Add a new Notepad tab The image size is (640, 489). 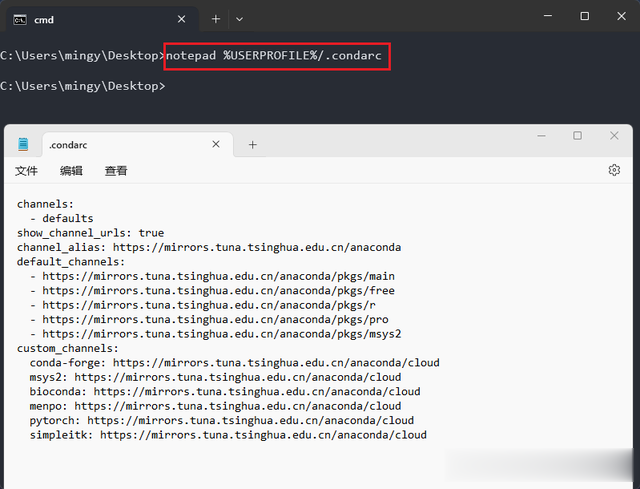(253, 144)
